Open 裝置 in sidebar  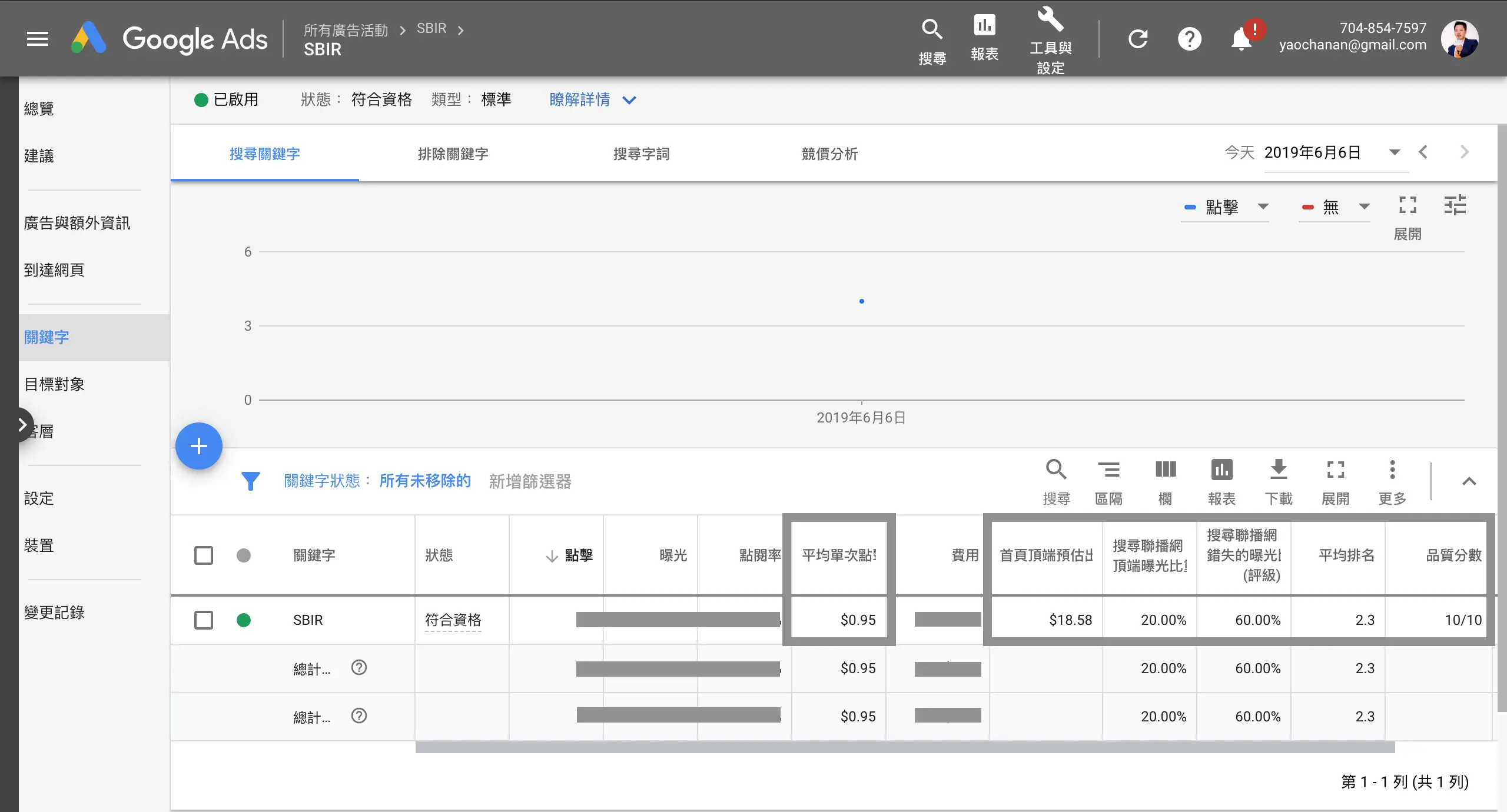[39, 545]
